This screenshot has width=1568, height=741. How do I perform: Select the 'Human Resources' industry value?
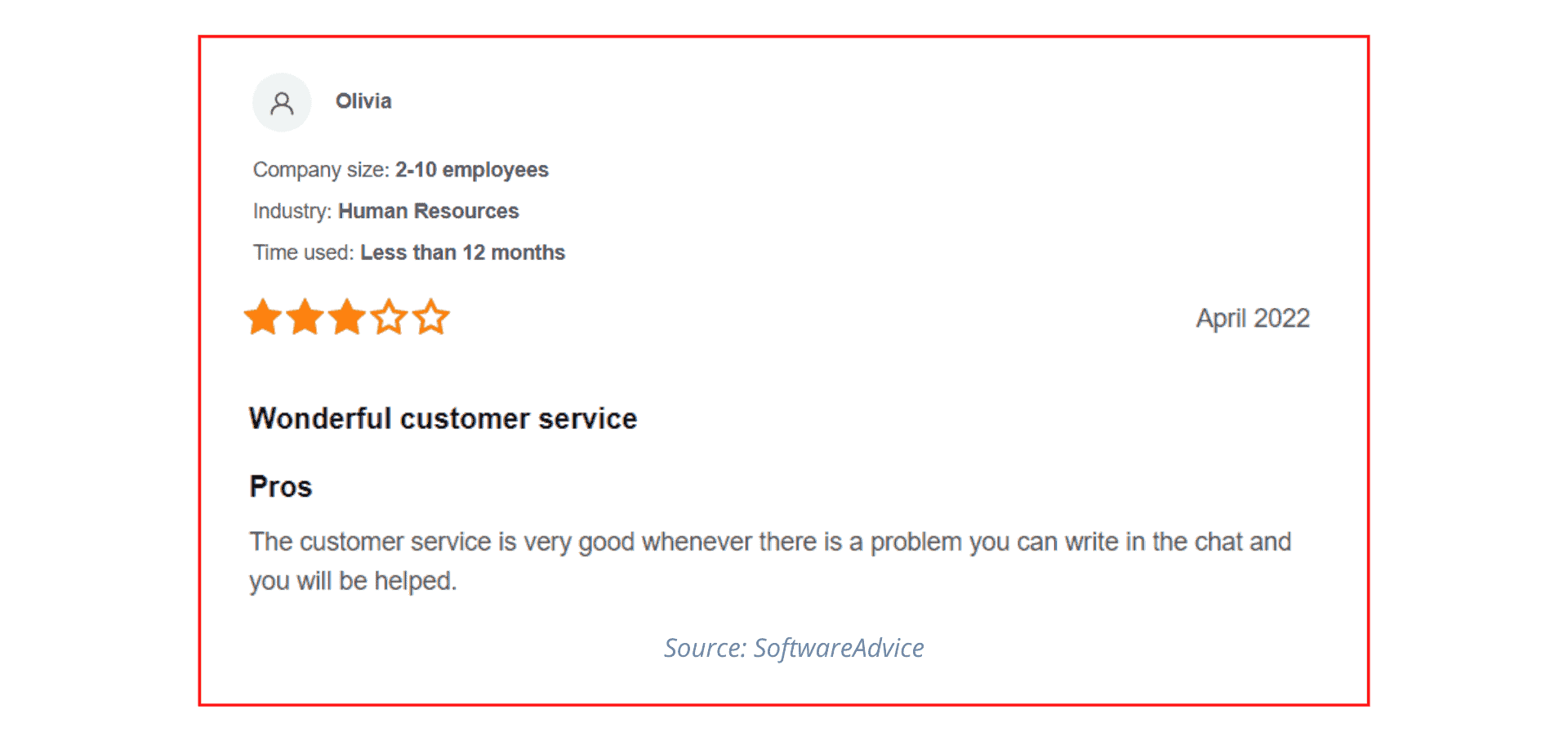tap(429, 212)
